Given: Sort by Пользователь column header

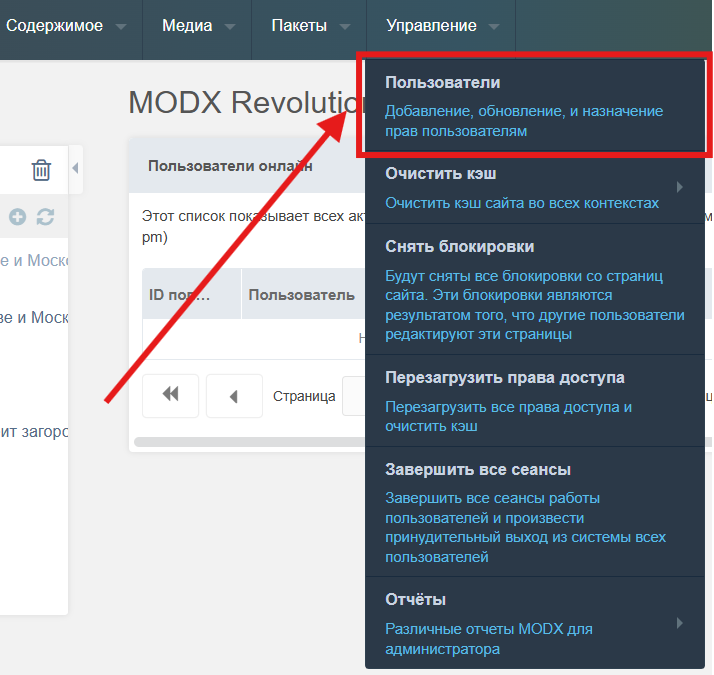Looking at the screenshot, I should pos(300,295).
